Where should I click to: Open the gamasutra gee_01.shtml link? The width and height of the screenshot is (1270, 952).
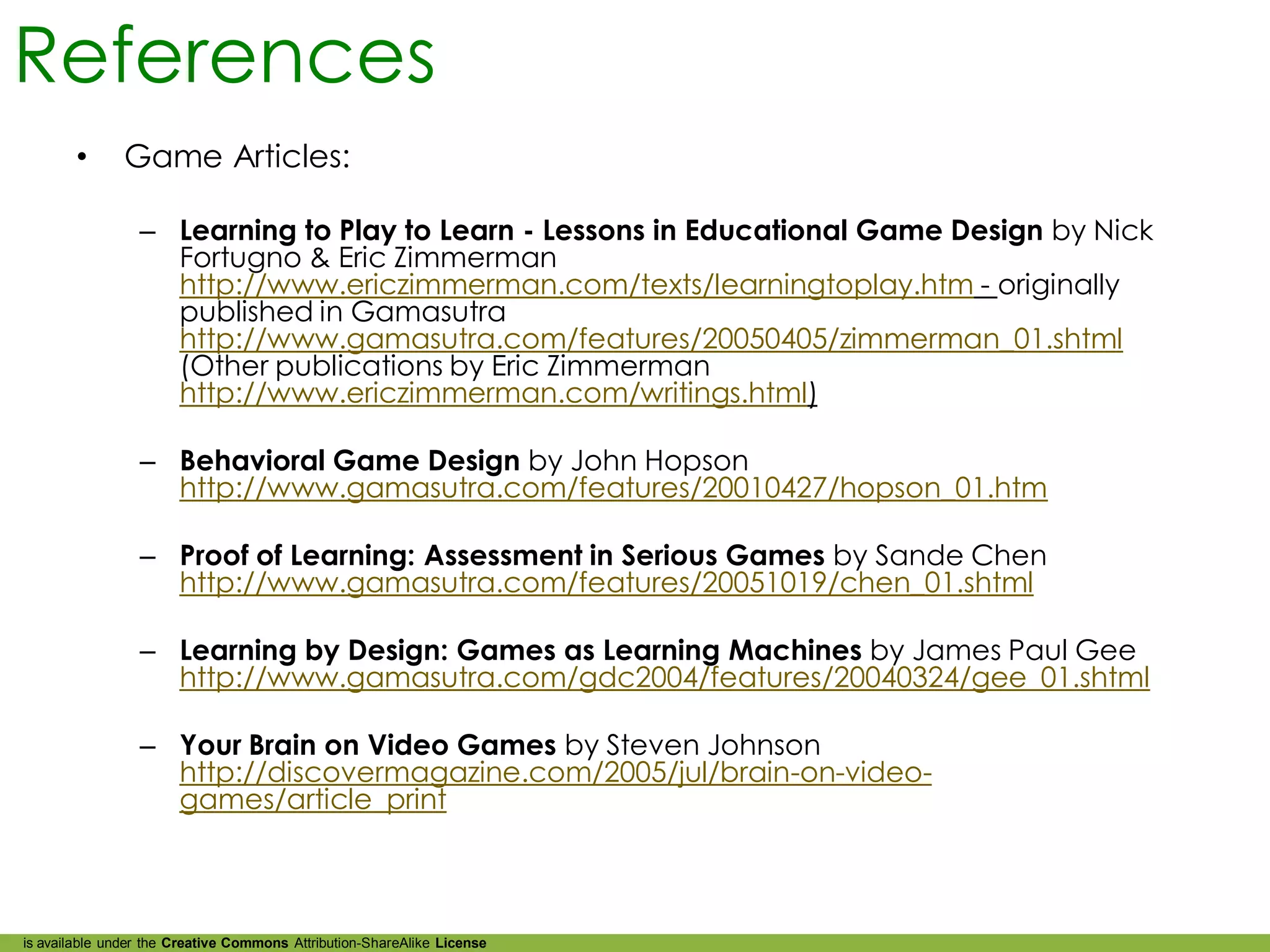tap(665, 677)
